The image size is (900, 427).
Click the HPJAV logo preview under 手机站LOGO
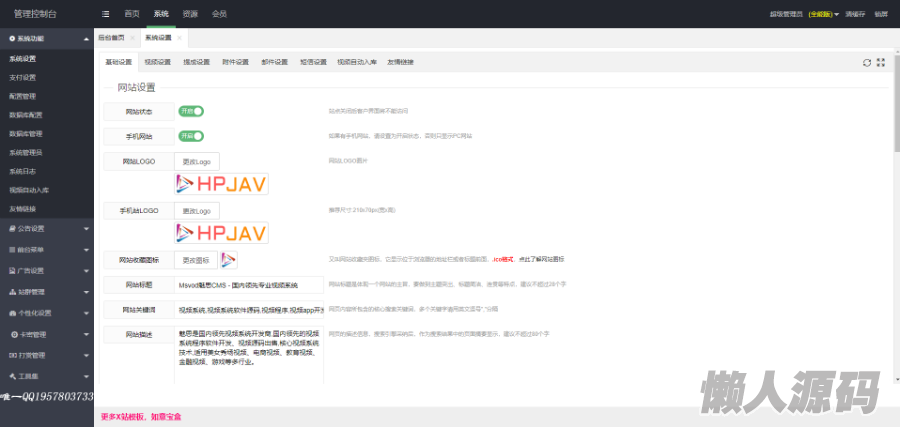coord(222,232)
